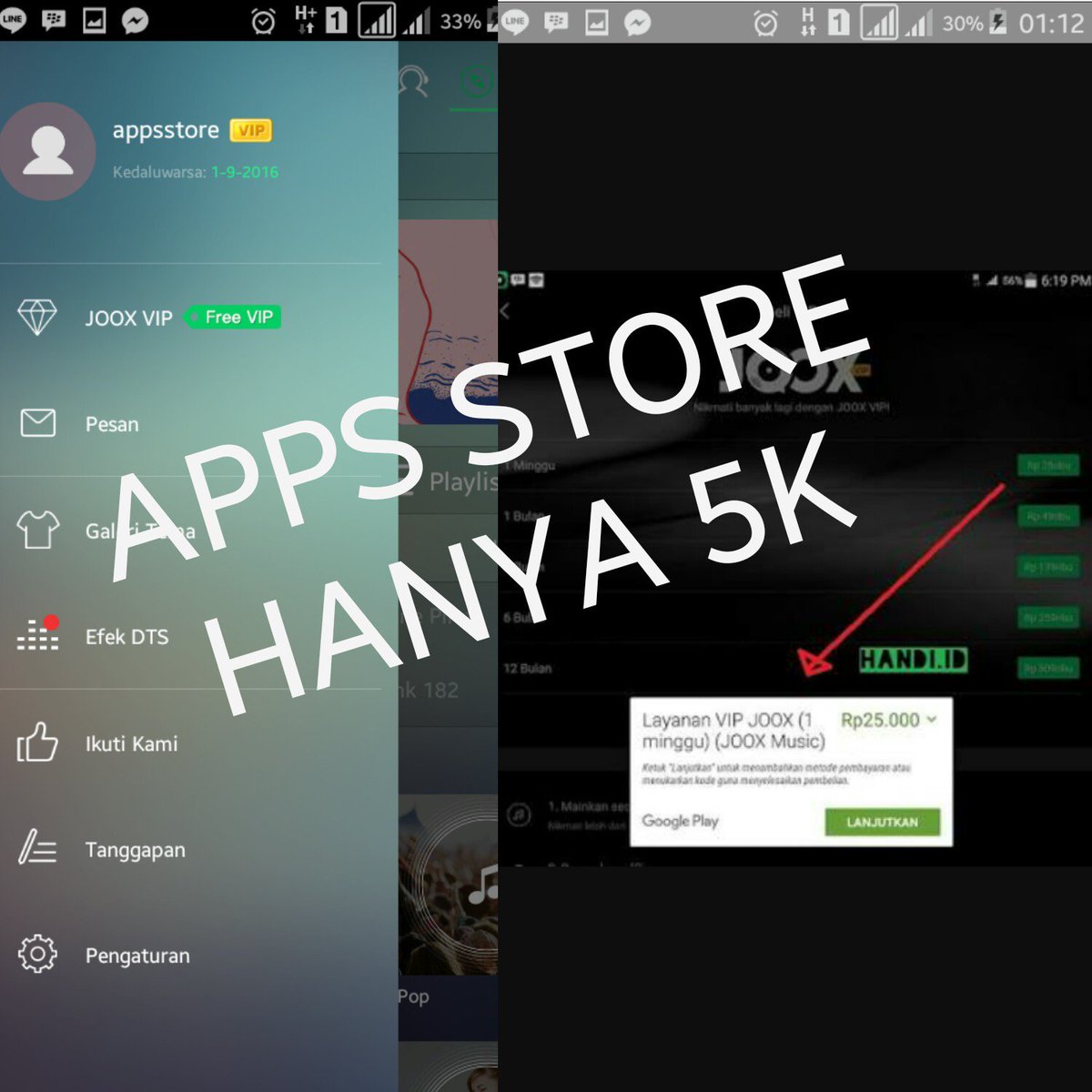This screenshot has width=1092, height=1092.
Task: Tap the headset profile tab icon behind the sidebar
Action: click(x=414, y=82)
